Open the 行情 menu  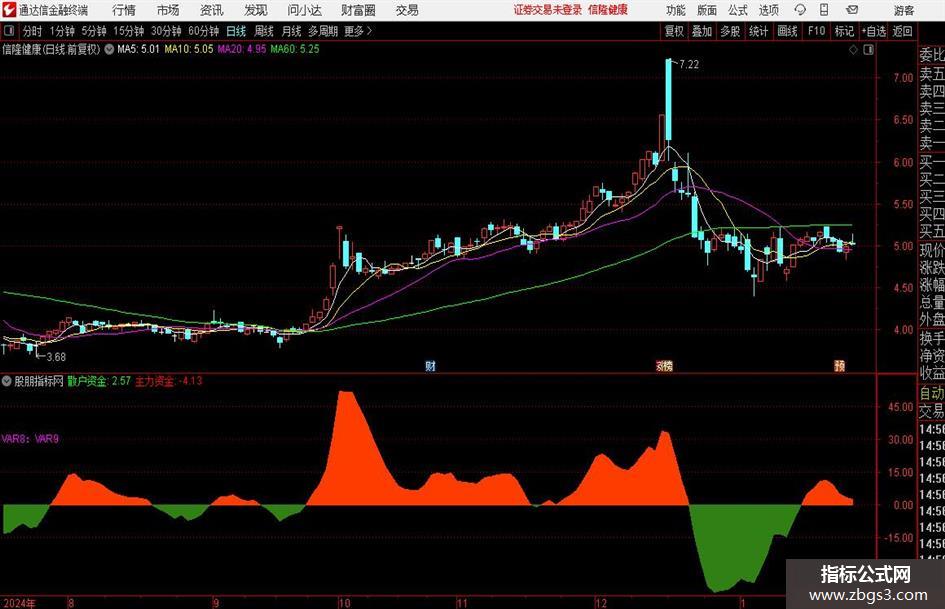pyautogui.click(x=124, y=10)
